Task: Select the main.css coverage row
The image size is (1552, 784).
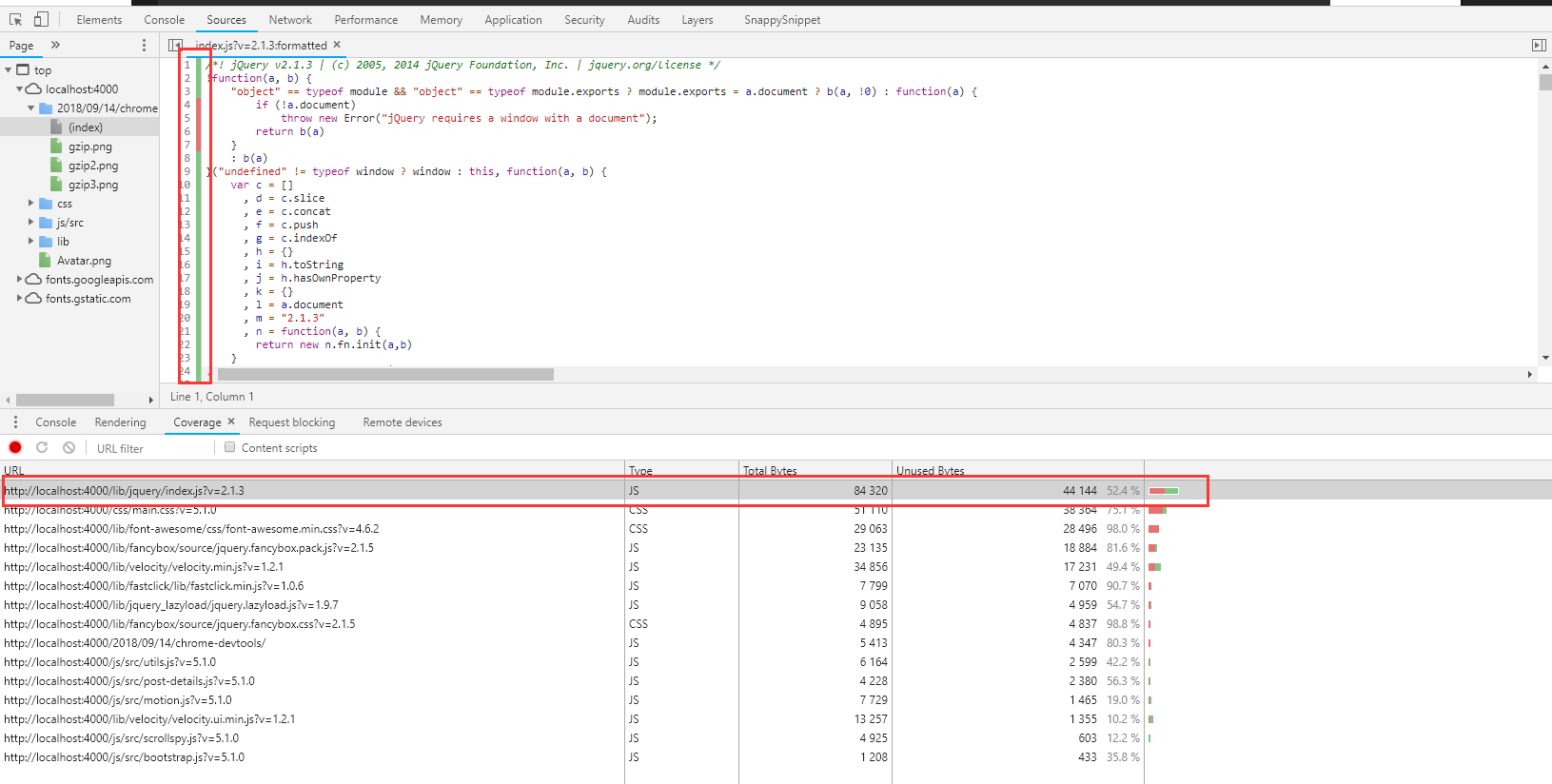Action: 110,511
